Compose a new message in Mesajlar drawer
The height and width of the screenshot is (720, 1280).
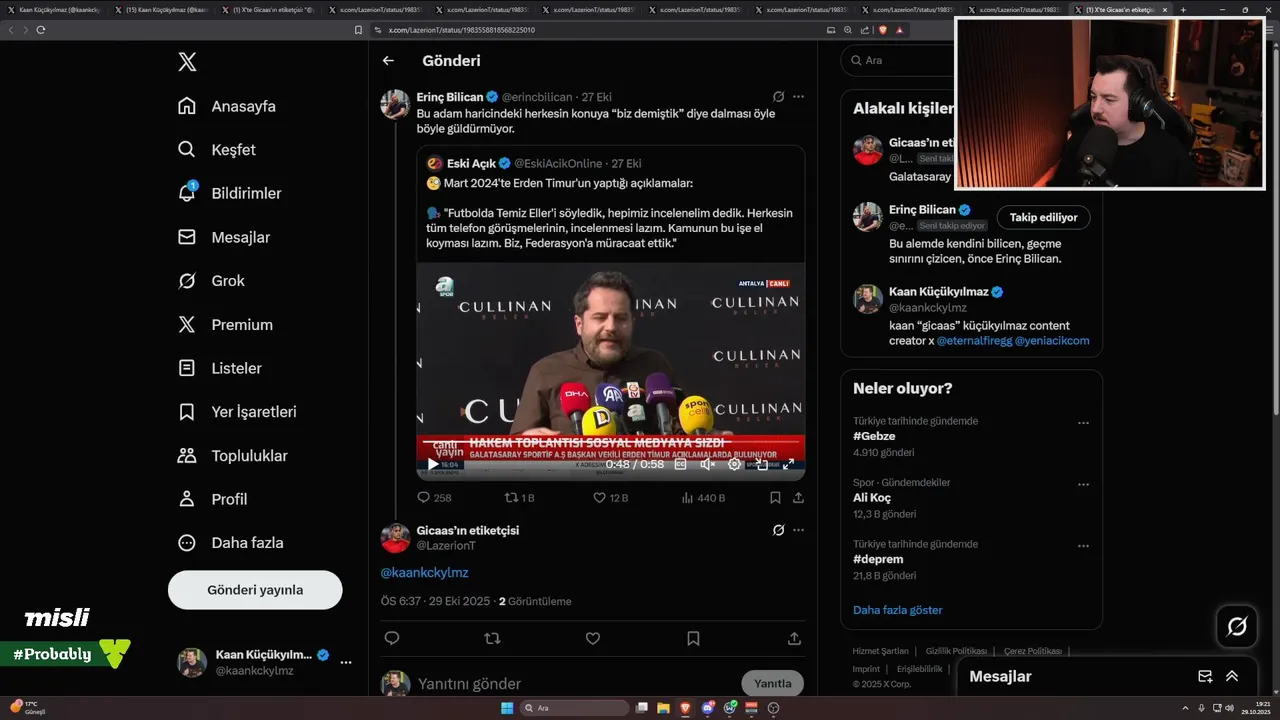[1205, 677]
